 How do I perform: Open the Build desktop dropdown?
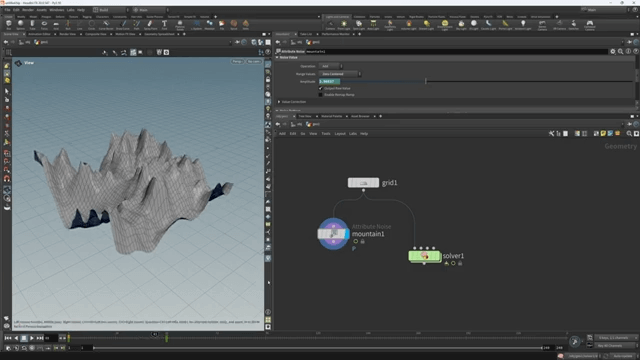click(x=110, y=10)
